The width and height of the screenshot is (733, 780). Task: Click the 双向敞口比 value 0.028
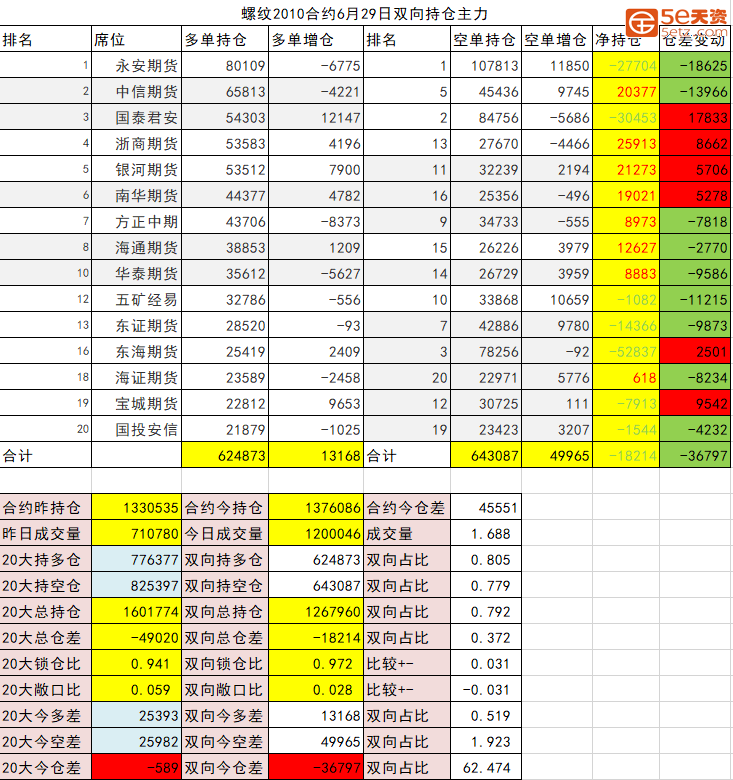point(316,689)
